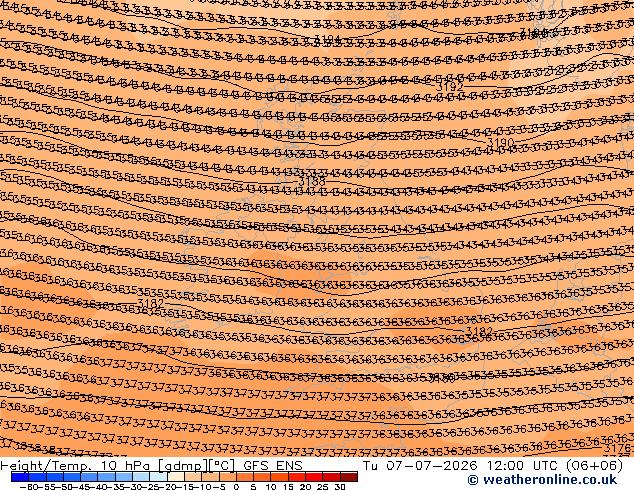Select the bright red swatch above the 20 label

click(314, 477)
